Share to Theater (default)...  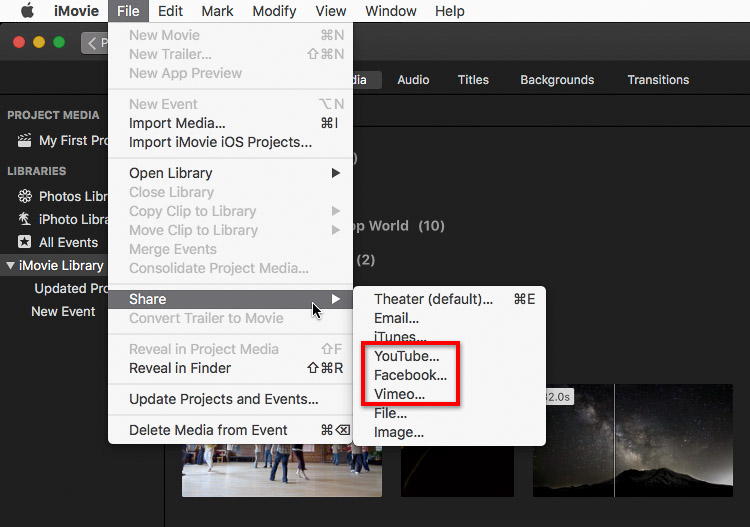(x=449, y=299)
